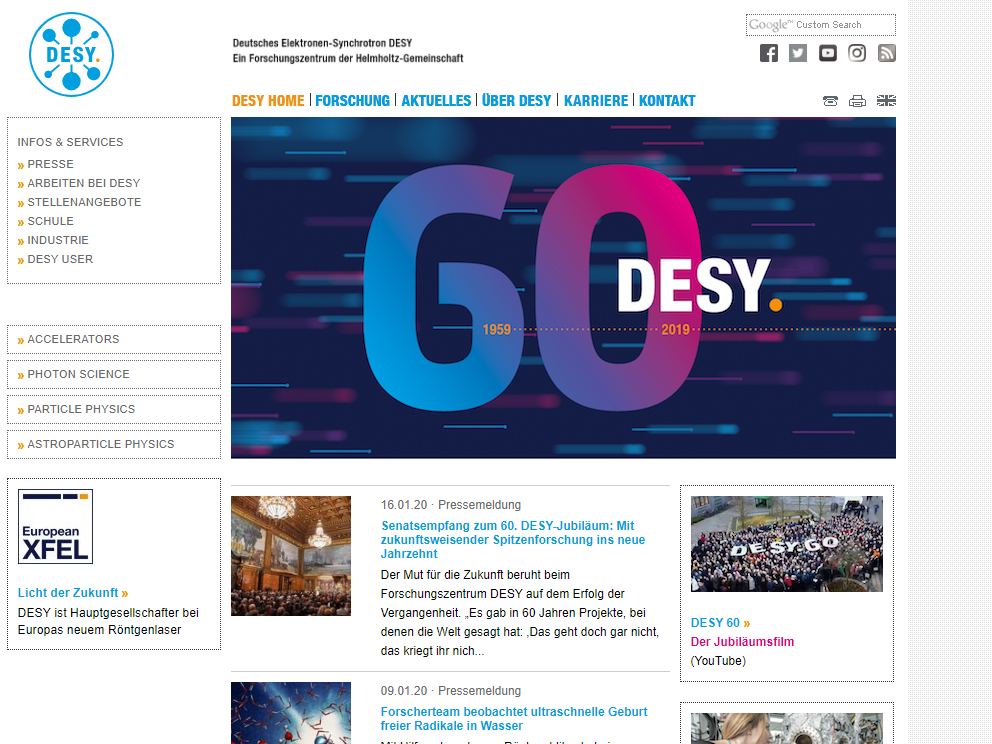The image size is (992, 744).
Task: Click the Senatsempfang hall photo thumbnail
Action: pyautogui.click(x=290, y=555)
